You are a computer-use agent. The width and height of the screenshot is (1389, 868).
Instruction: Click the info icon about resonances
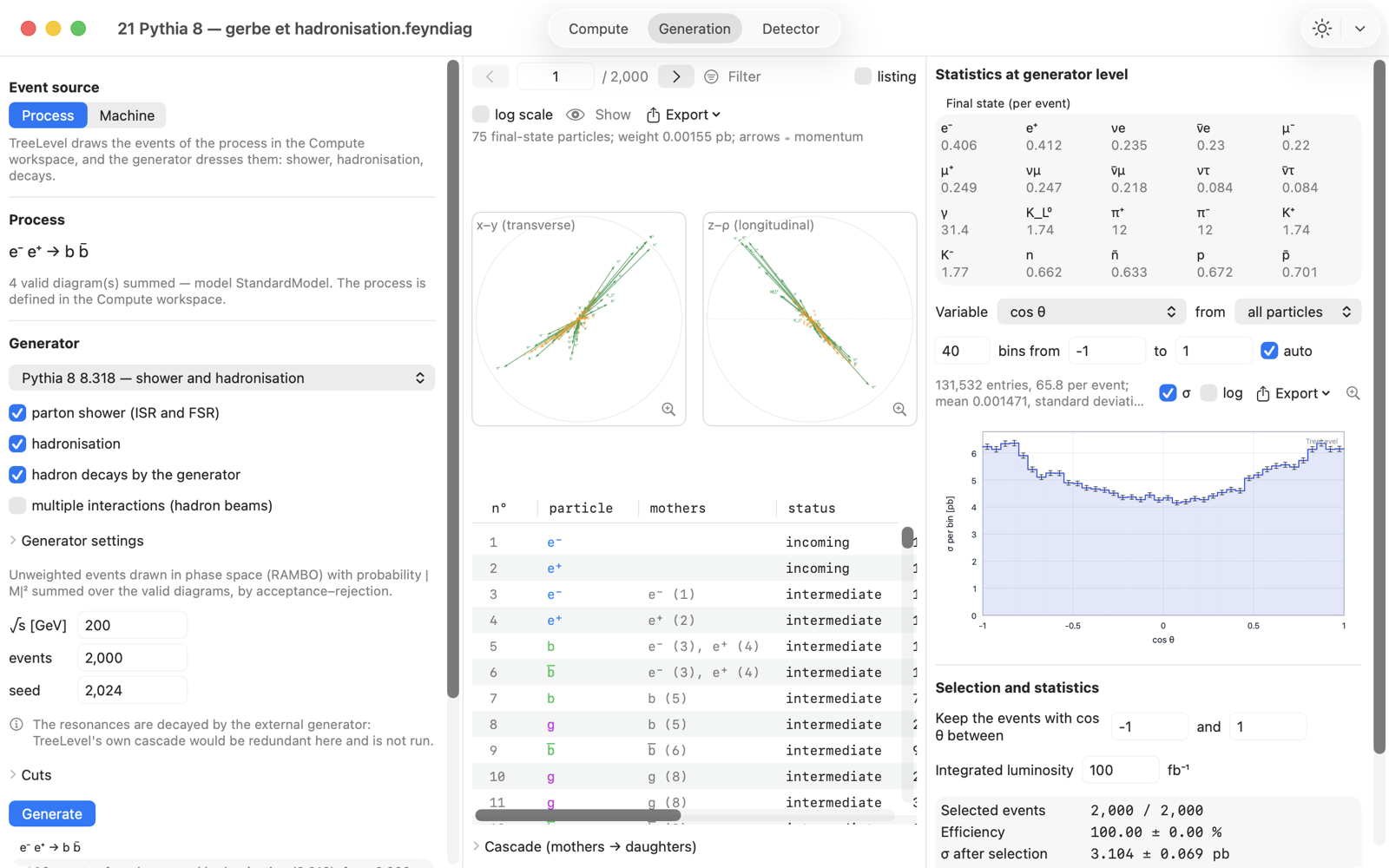16,724
